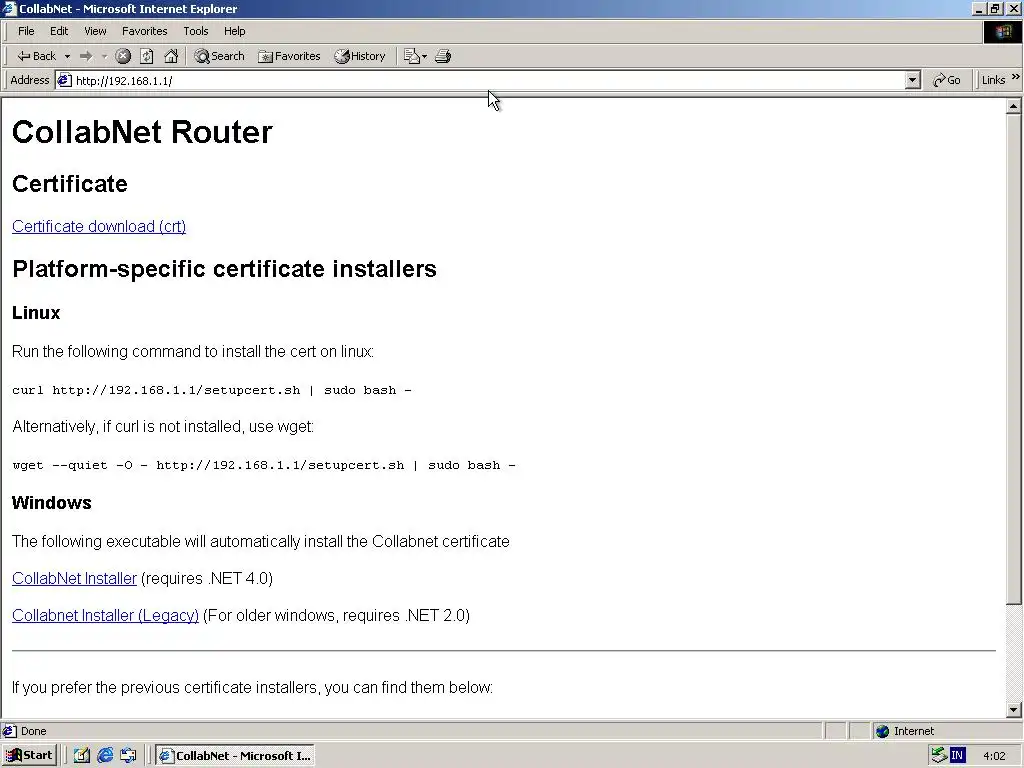Open the Forward history dropdown arrow
Image resolution: width=1024 pixels, height=768 pixels.
pyautogui.click(x=104, y=56)
